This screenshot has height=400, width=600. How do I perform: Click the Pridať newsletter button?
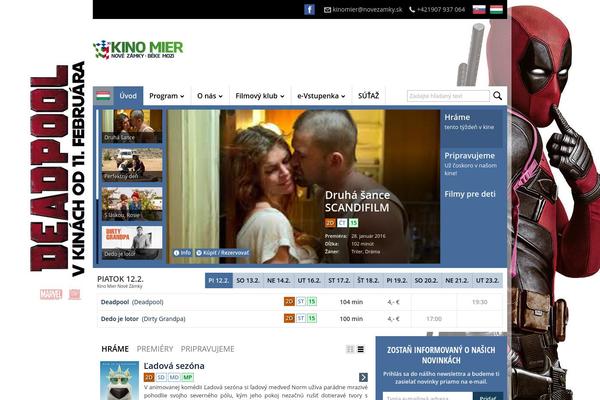pyautogui.click(x=488, y=397)
